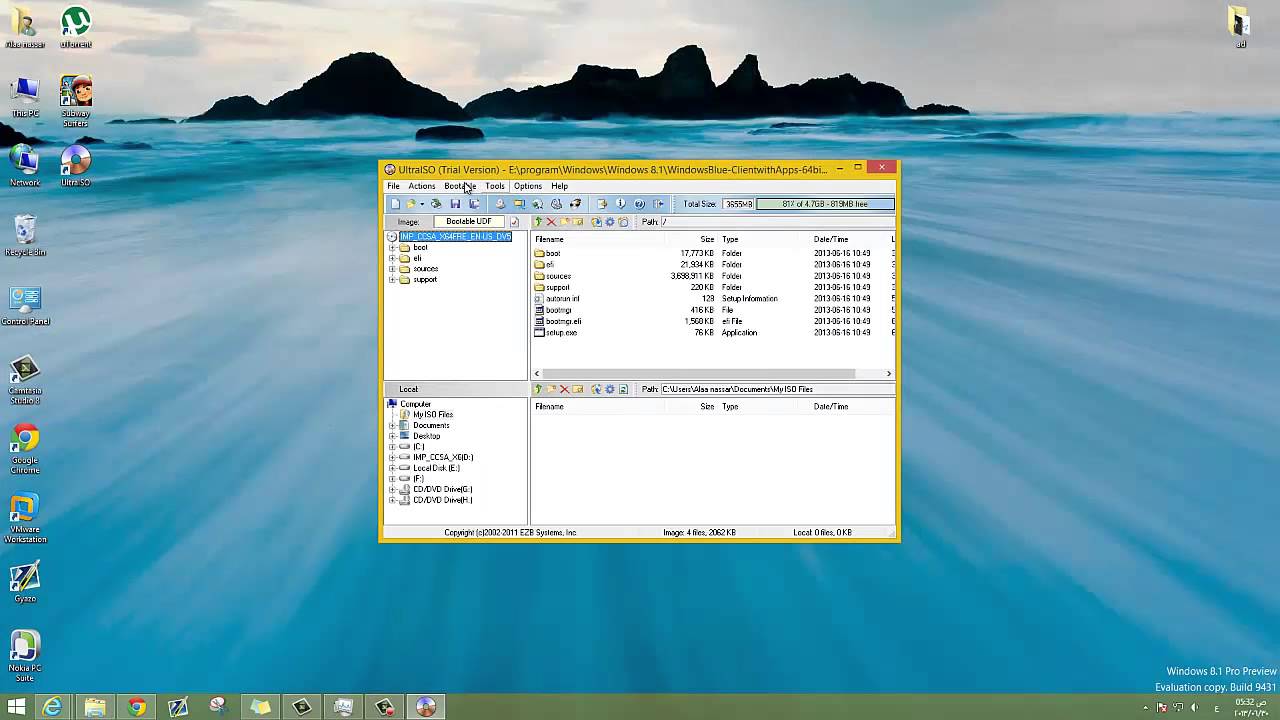Click the Mount to Virtual Drive icon
The width and height of the screenshot is (1280, 720).
pyautogui.click(x=556, y=204)
